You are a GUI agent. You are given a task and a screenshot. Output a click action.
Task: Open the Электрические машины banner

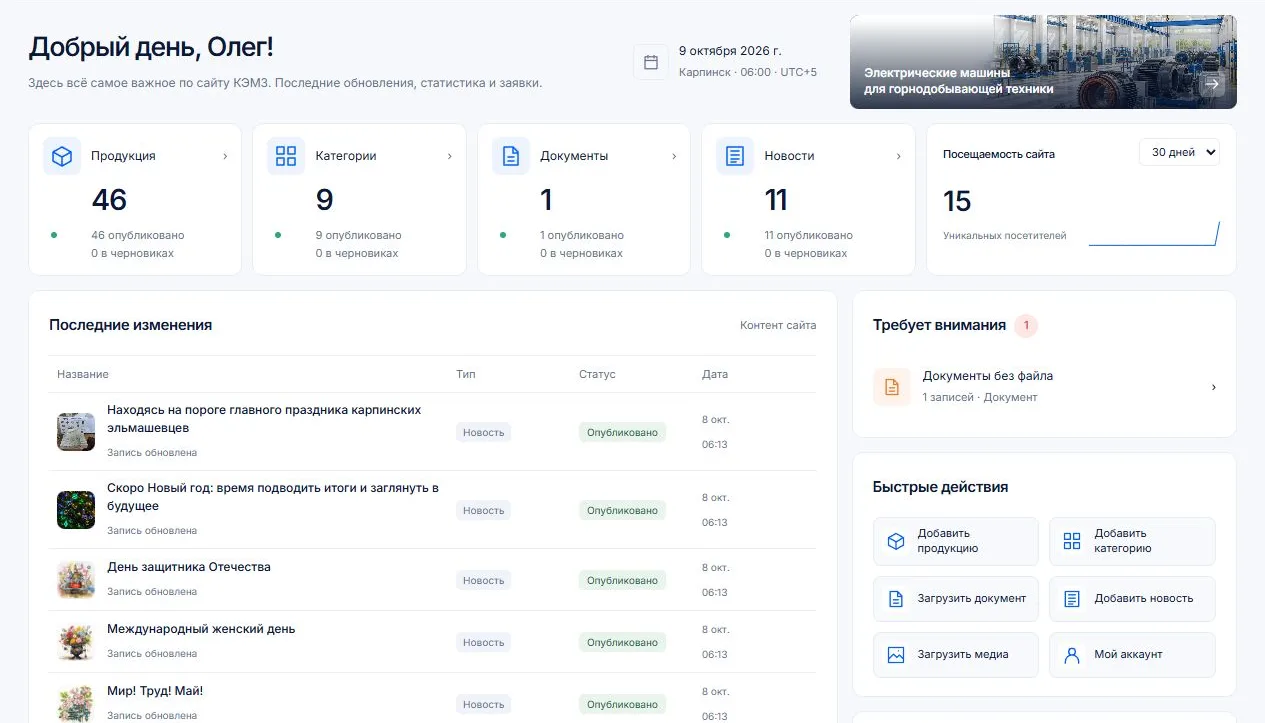[x=1043, y=62]
